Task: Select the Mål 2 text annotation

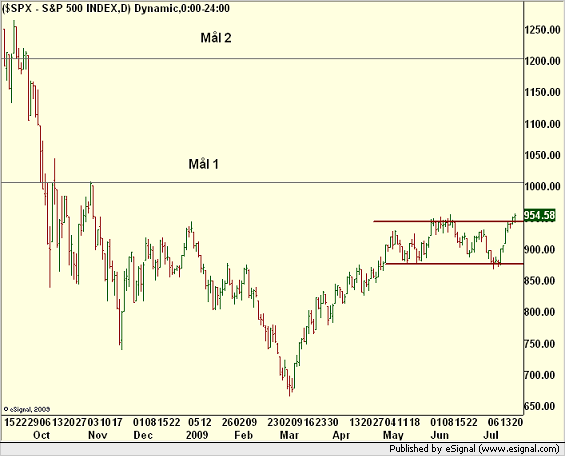Action: coord(216,38)
